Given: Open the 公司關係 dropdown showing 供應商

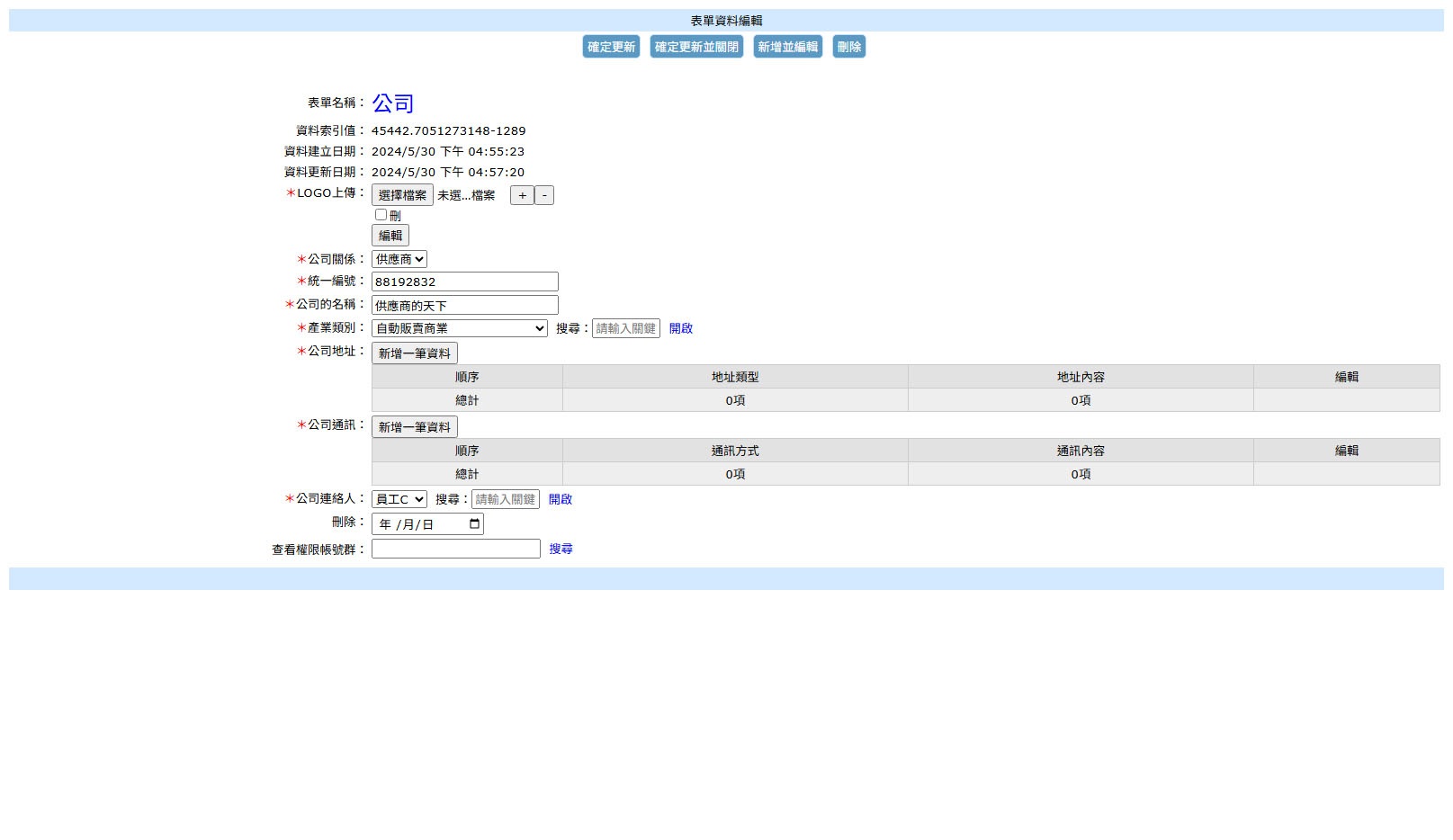Looking at the screenshot, I should [399, 259].
